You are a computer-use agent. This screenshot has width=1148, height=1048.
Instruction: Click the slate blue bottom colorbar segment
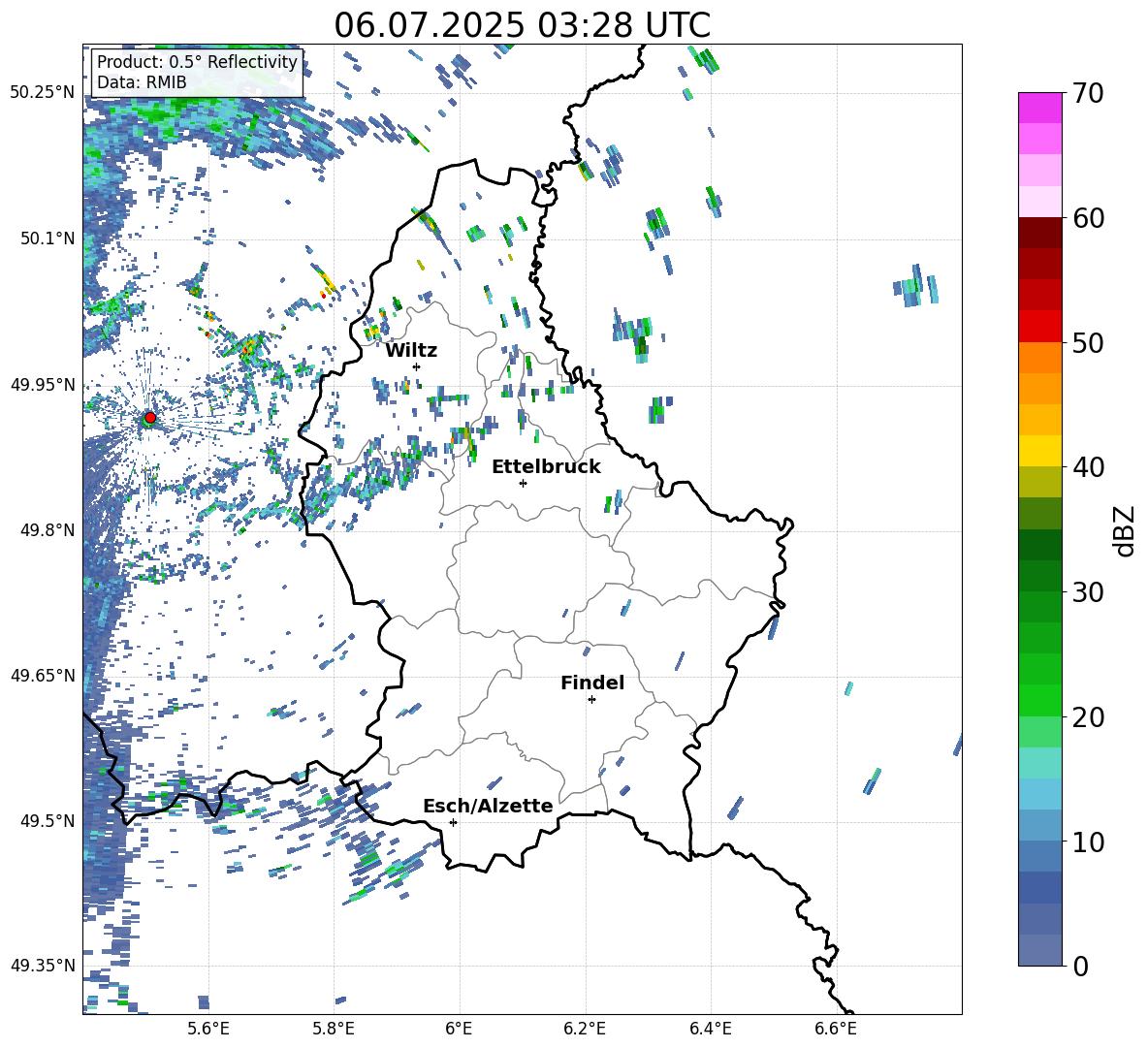[x=1039, y=950]
